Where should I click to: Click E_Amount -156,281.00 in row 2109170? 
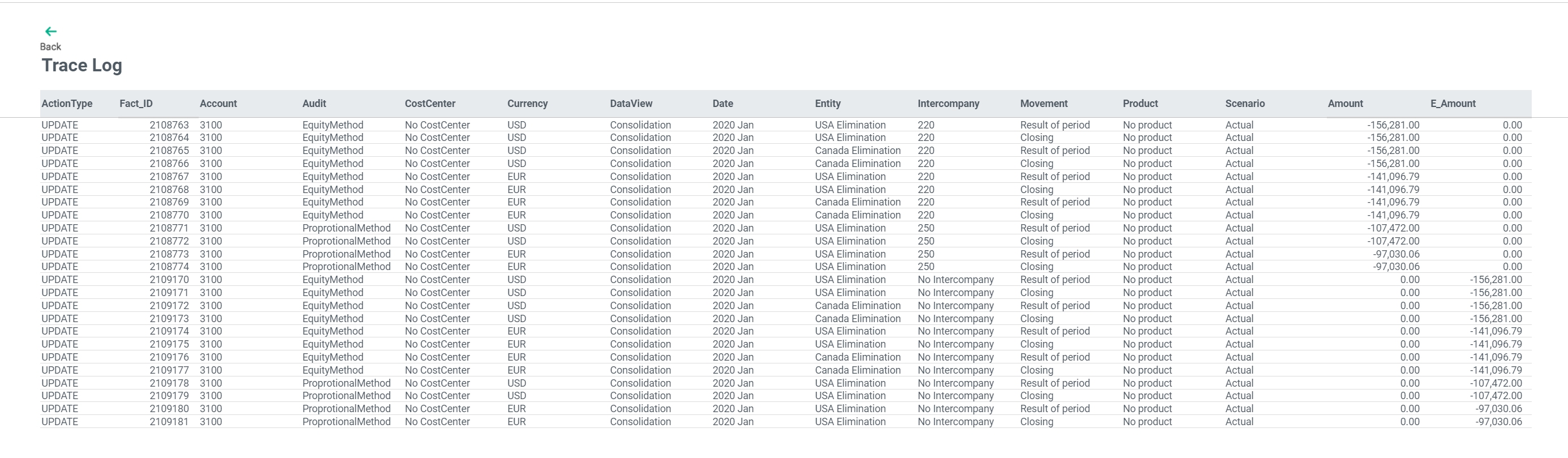(x=1496, y=280)
